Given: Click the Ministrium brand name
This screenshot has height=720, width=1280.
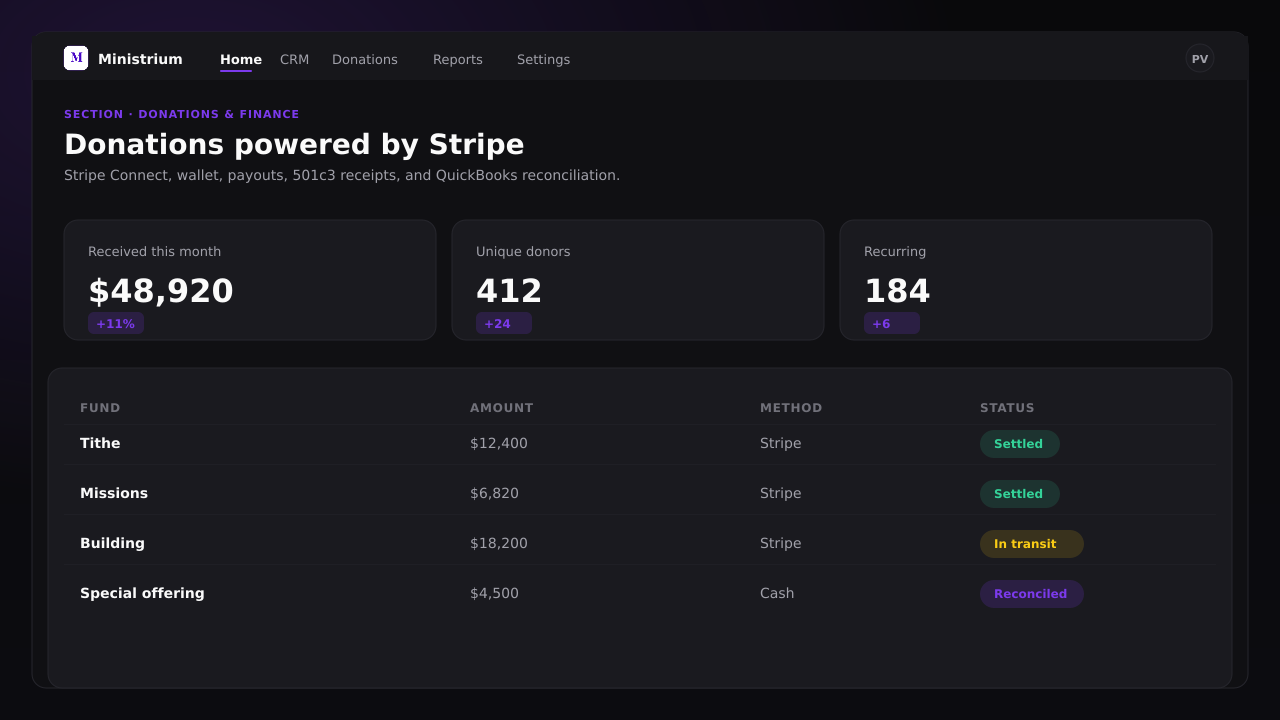Looking at the screenshot, I should tap(140, 59).
